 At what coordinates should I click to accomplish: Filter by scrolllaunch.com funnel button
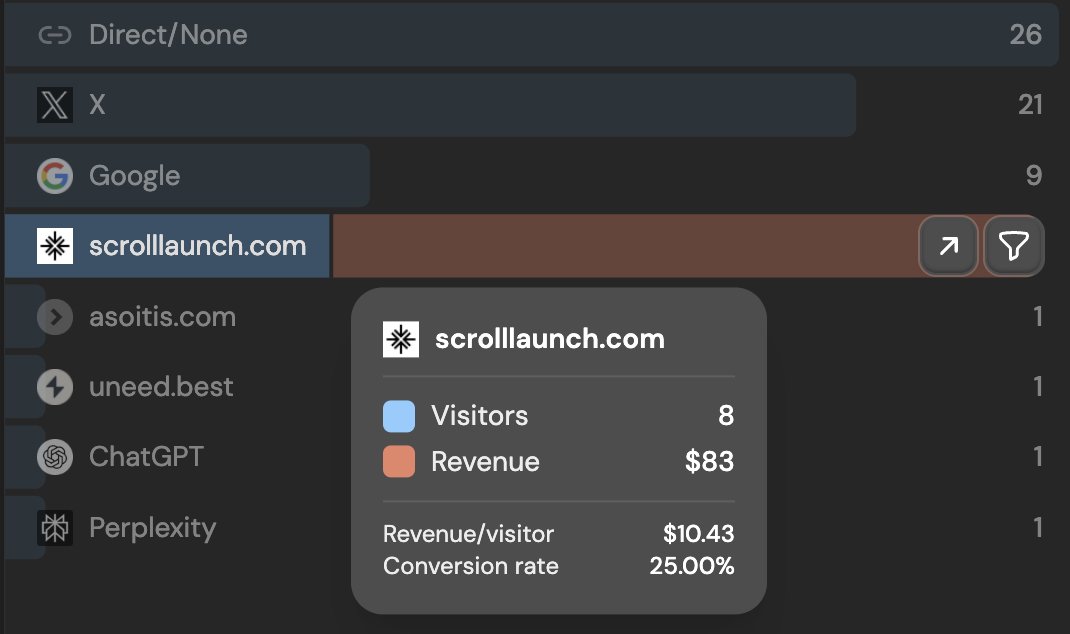coord(1013,246)
